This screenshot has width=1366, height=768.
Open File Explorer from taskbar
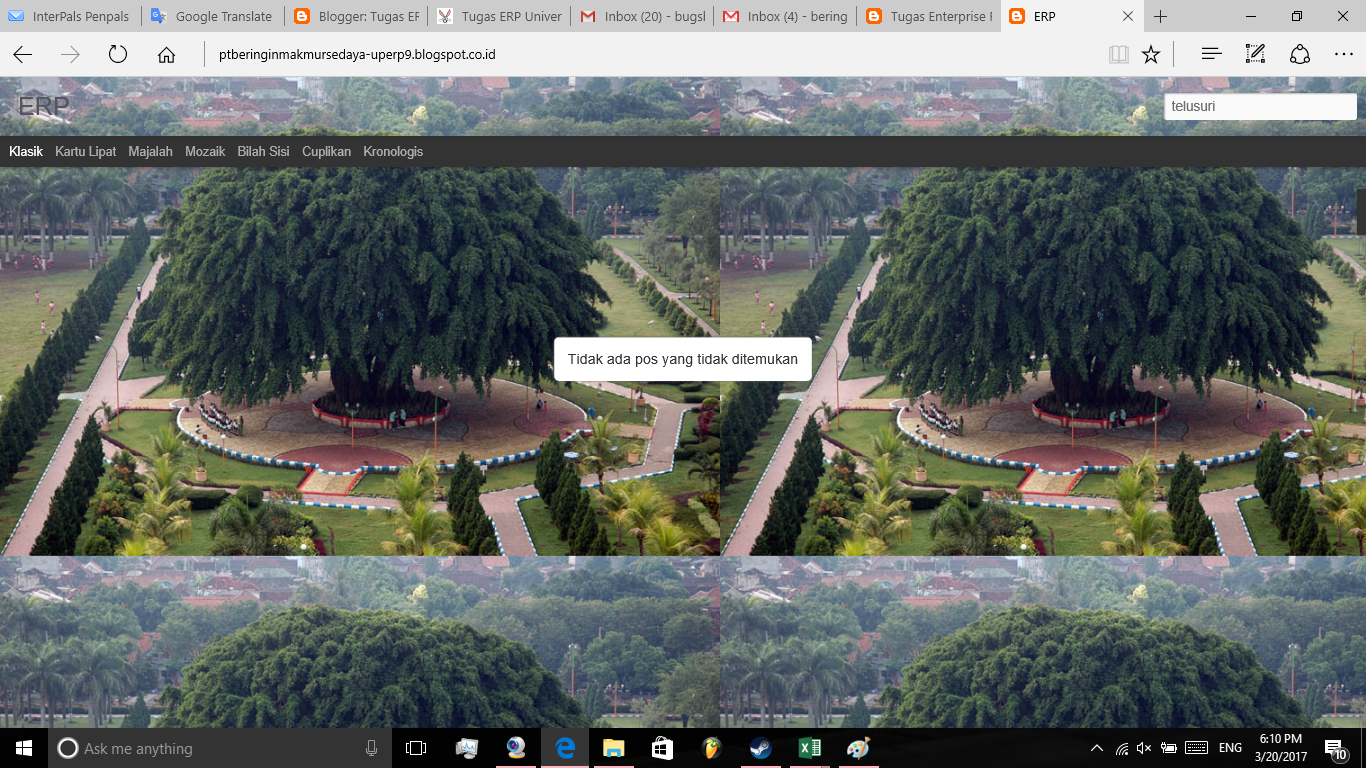click(x=613, y=748)
